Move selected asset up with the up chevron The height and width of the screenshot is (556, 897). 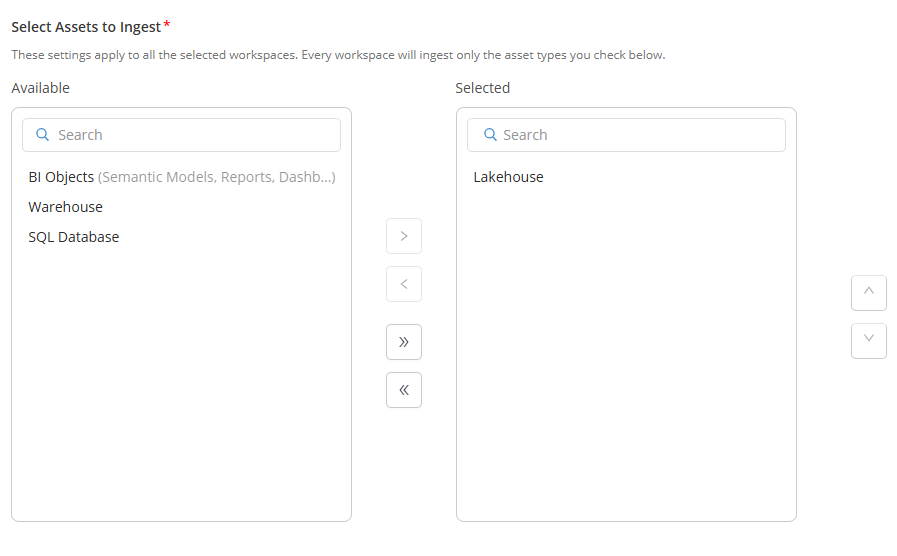[868, 293]
